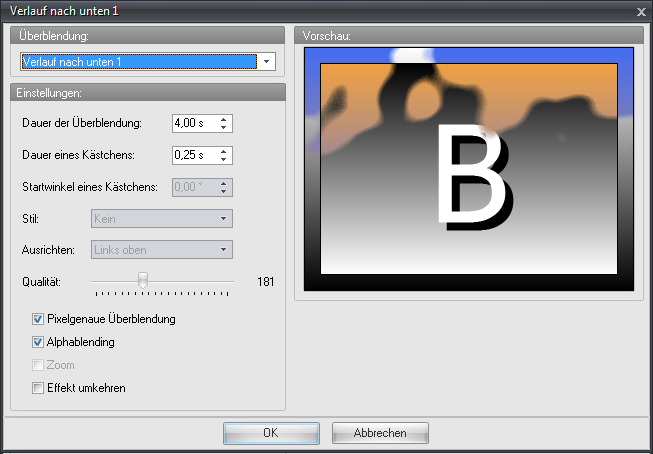Decrease Dauer der Überblendung with down arrow
Screen dimensions: 653x454
click(x=224, y=128)
